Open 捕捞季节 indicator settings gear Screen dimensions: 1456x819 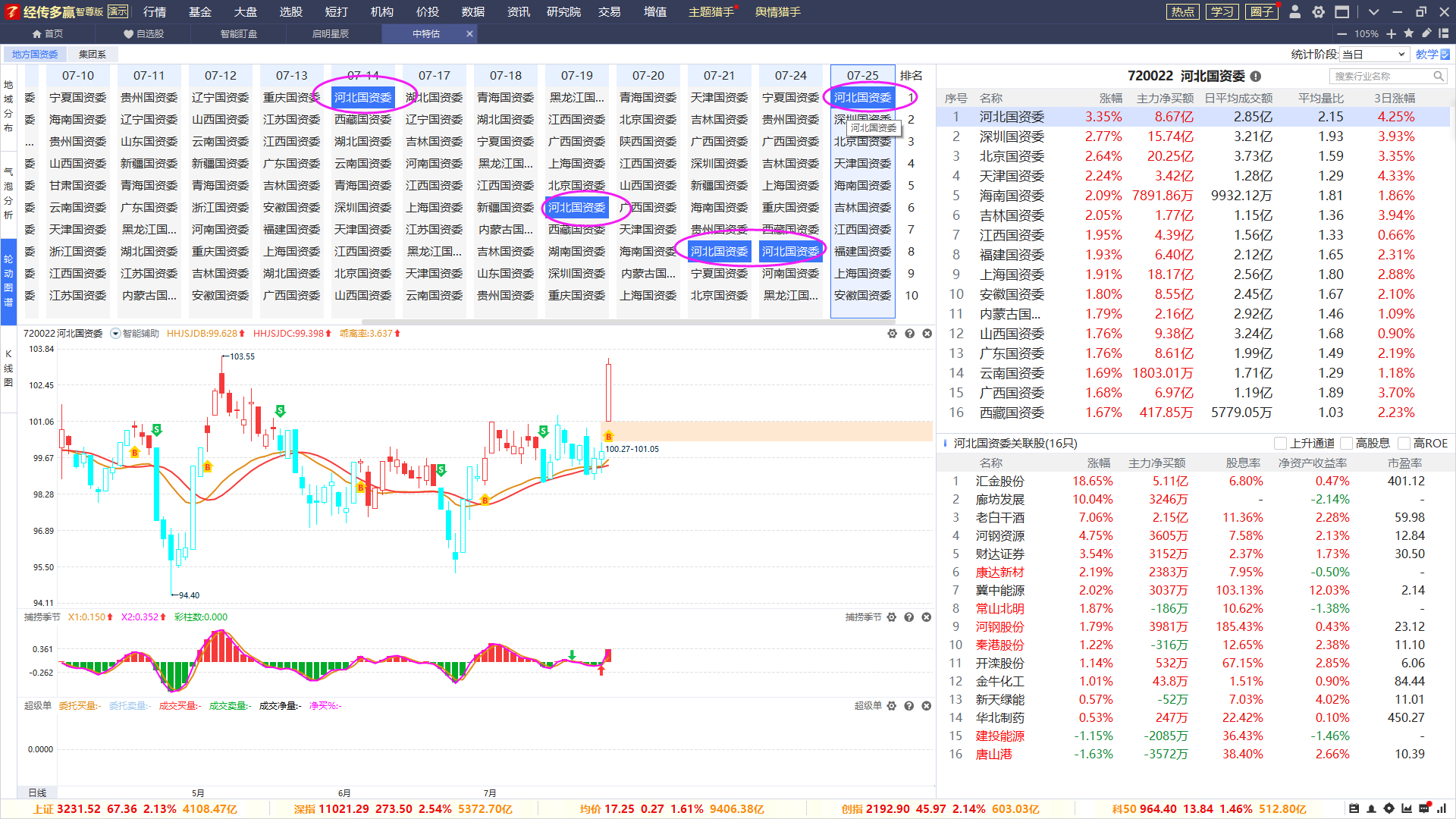[892, 617]
